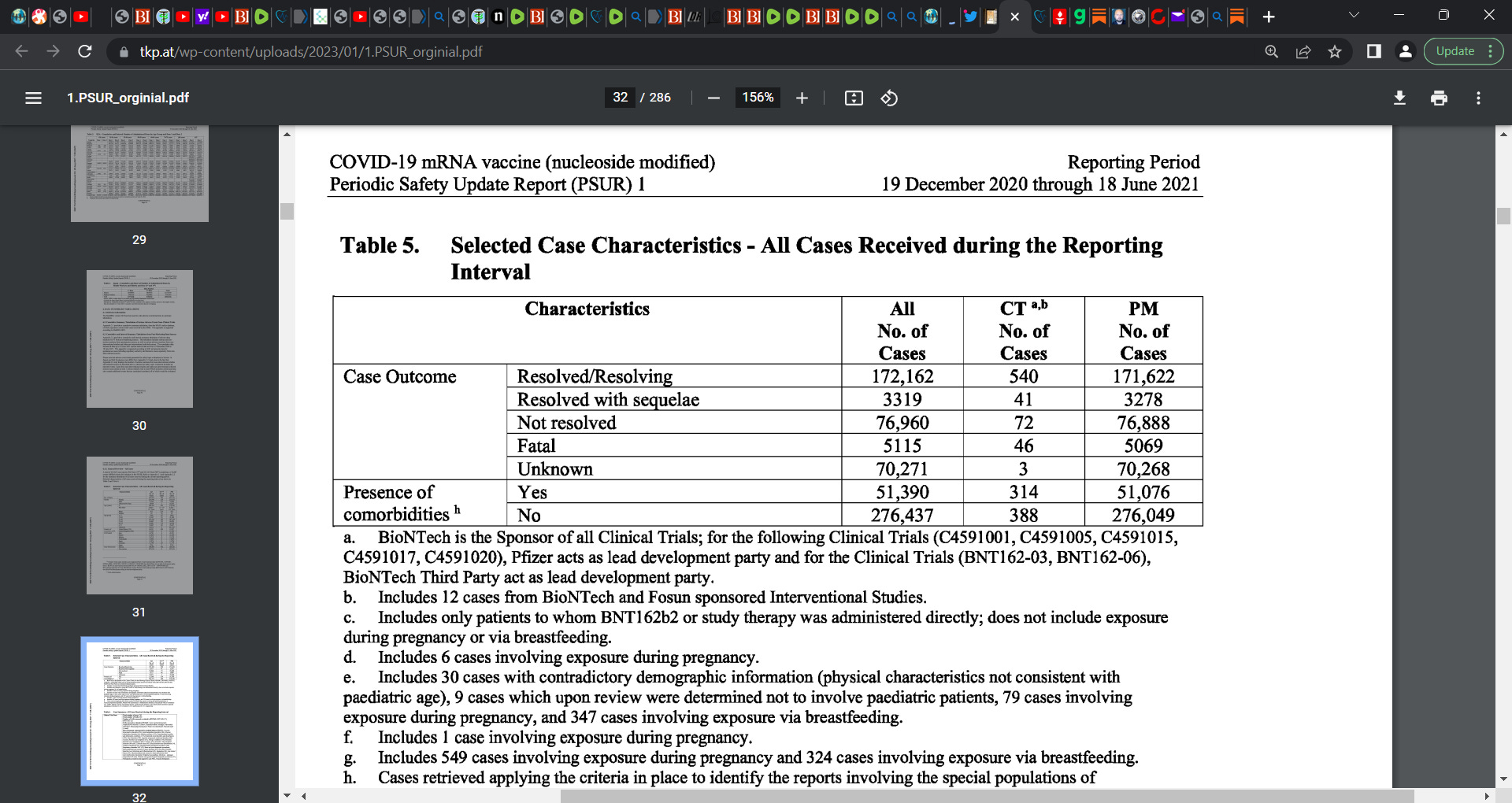Bookmark this tab with star icon
The width and height of the screenshot is (1512, 803).
point(1335,51)
